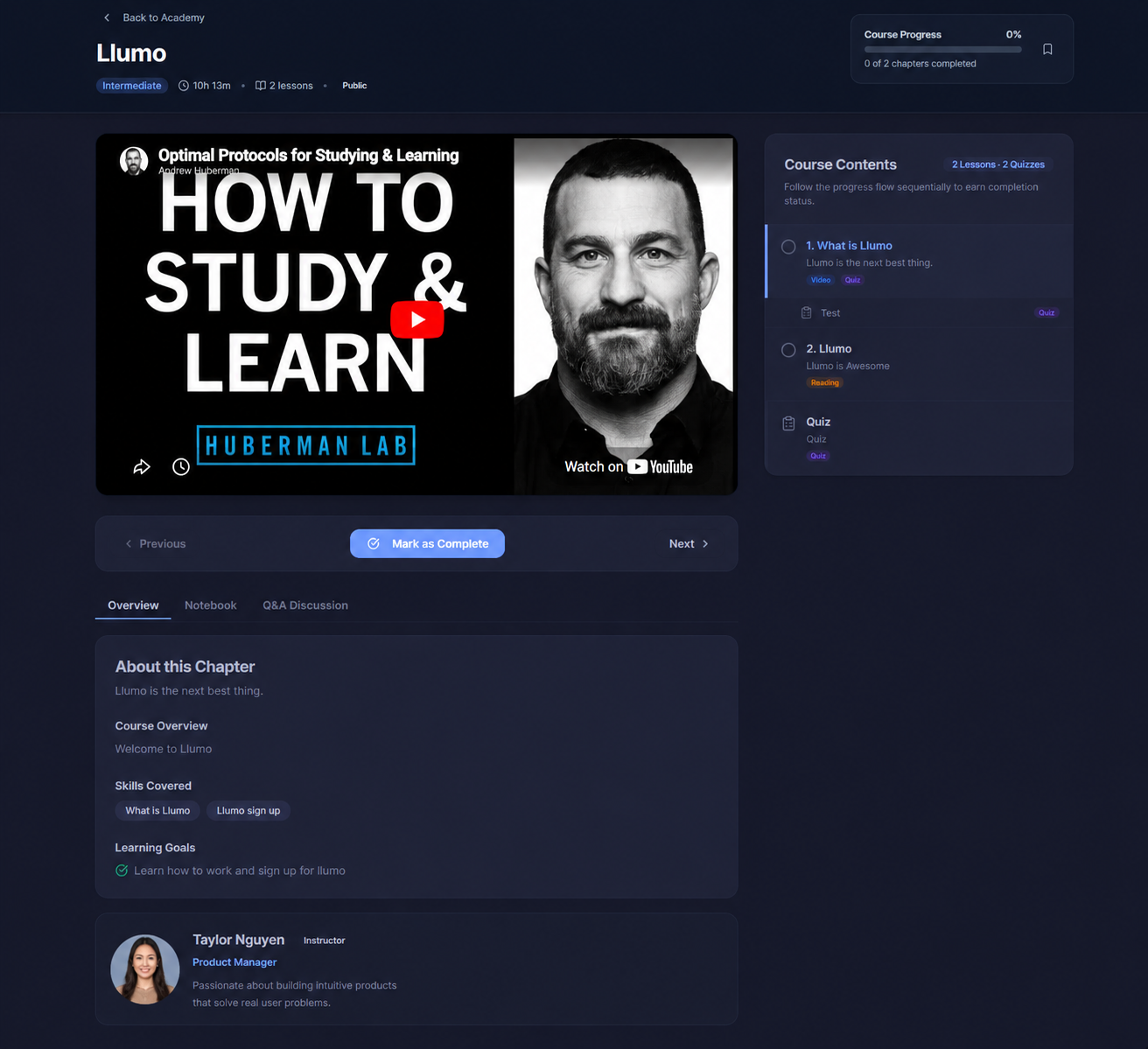Click the Public visibility badge

354,86
